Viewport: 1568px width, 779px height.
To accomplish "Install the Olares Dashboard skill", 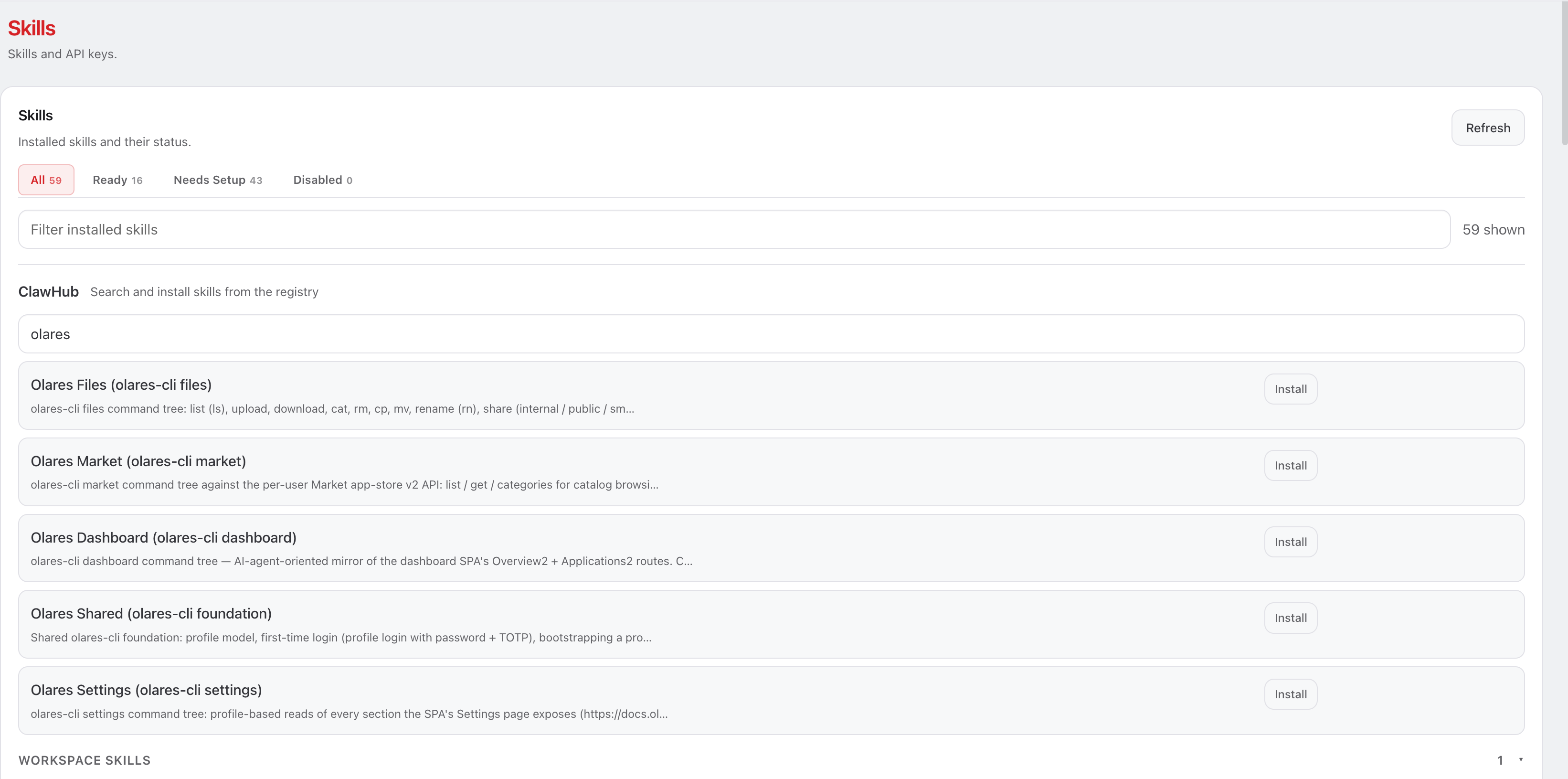I will (x=1291, y=542).
